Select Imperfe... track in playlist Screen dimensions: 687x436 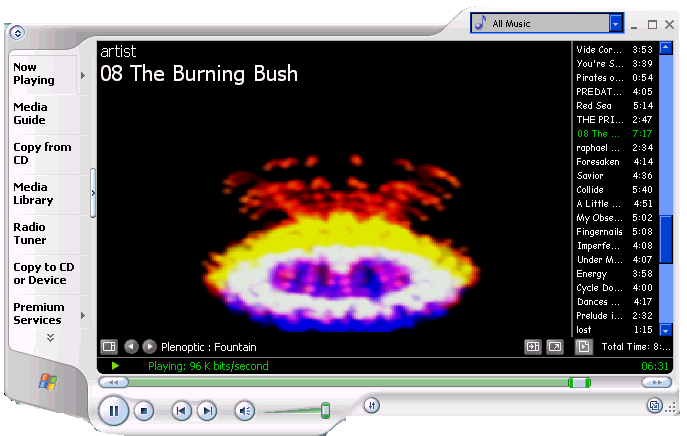[x=615, y=246]
